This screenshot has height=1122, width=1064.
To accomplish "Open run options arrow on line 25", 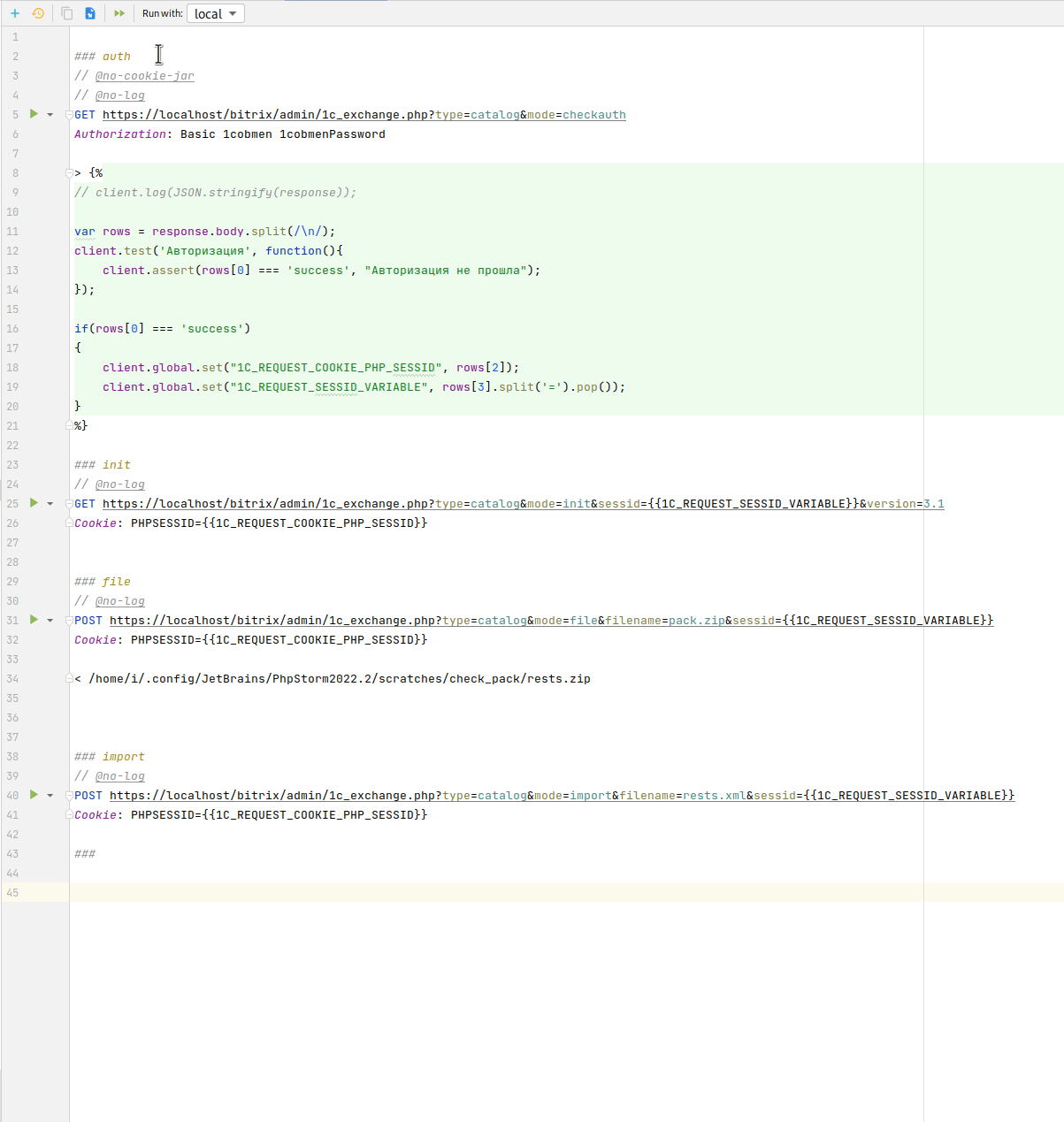I will (x=50, y=504).
